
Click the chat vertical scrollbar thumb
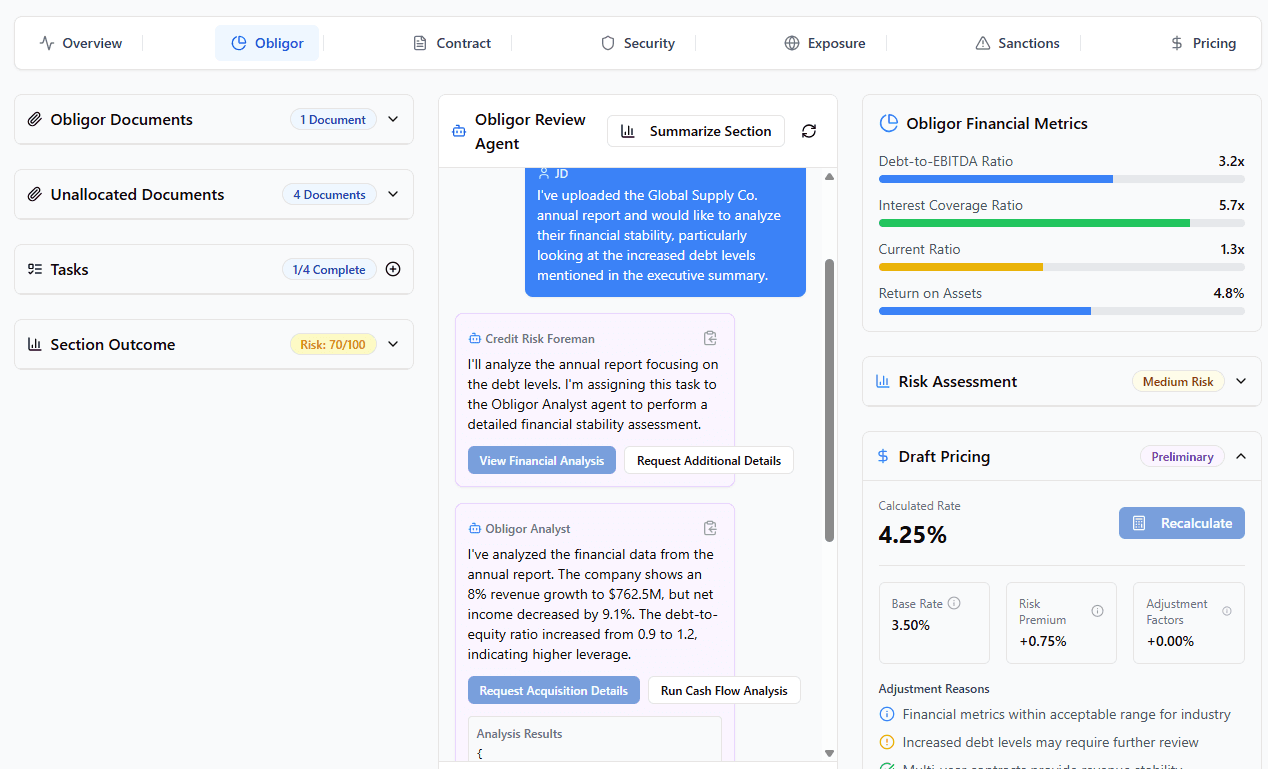[x=829, y=401]
